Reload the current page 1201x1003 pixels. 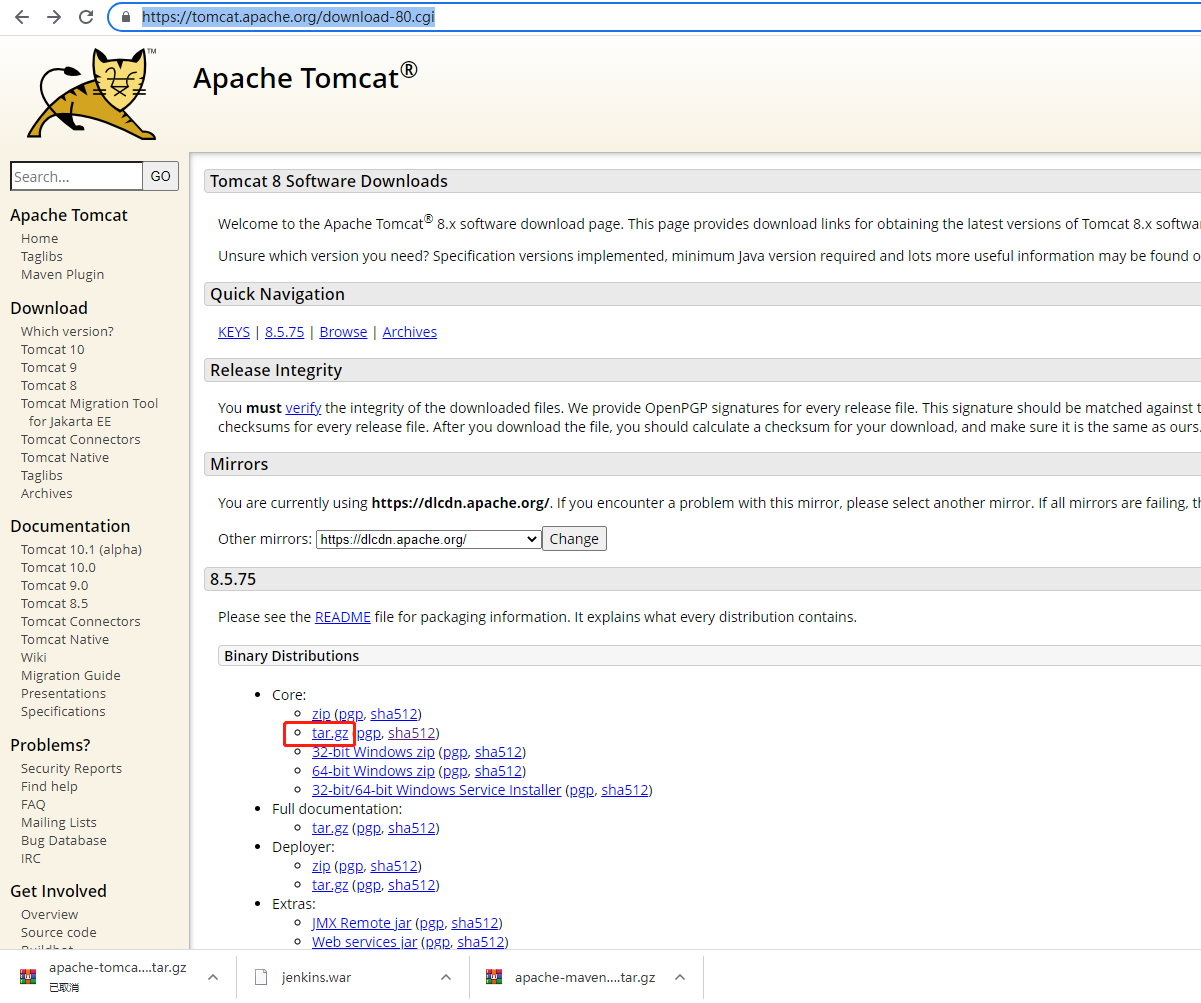86,16
